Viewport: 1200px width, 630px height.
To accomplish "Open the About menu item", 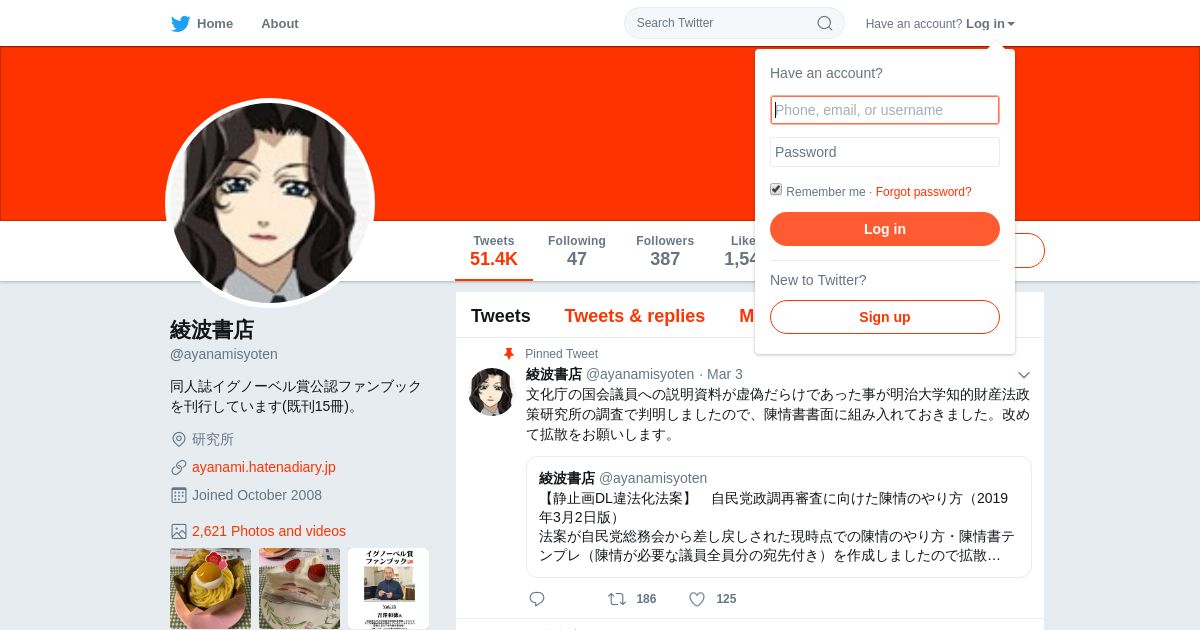I will [280, 23].
